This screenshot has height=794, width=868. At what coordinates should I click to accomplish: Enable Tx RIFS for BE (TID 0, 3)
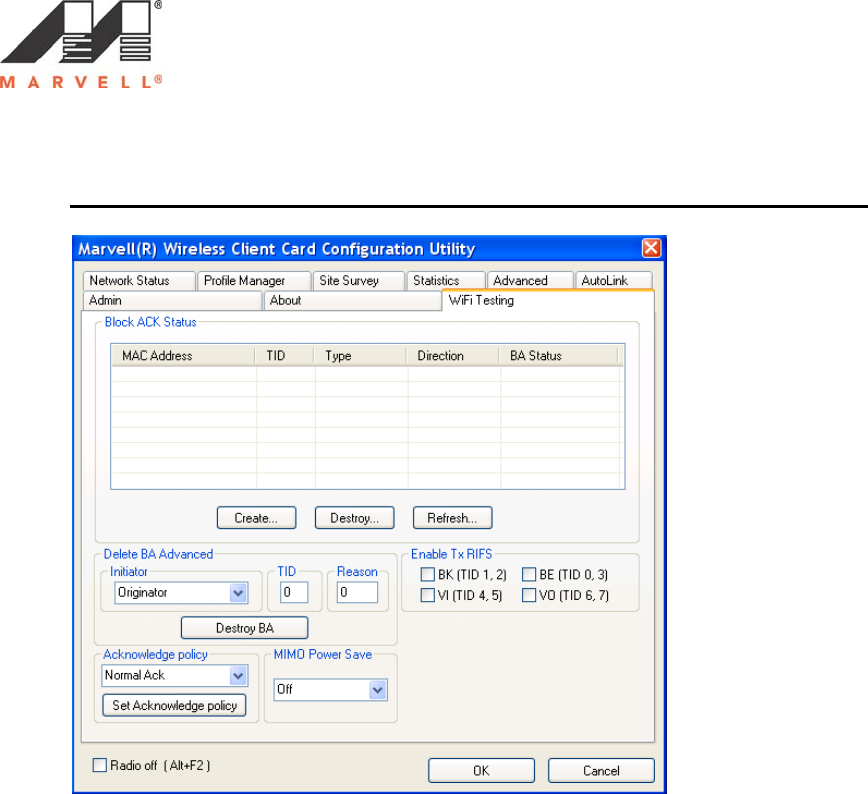click(529, 574)
